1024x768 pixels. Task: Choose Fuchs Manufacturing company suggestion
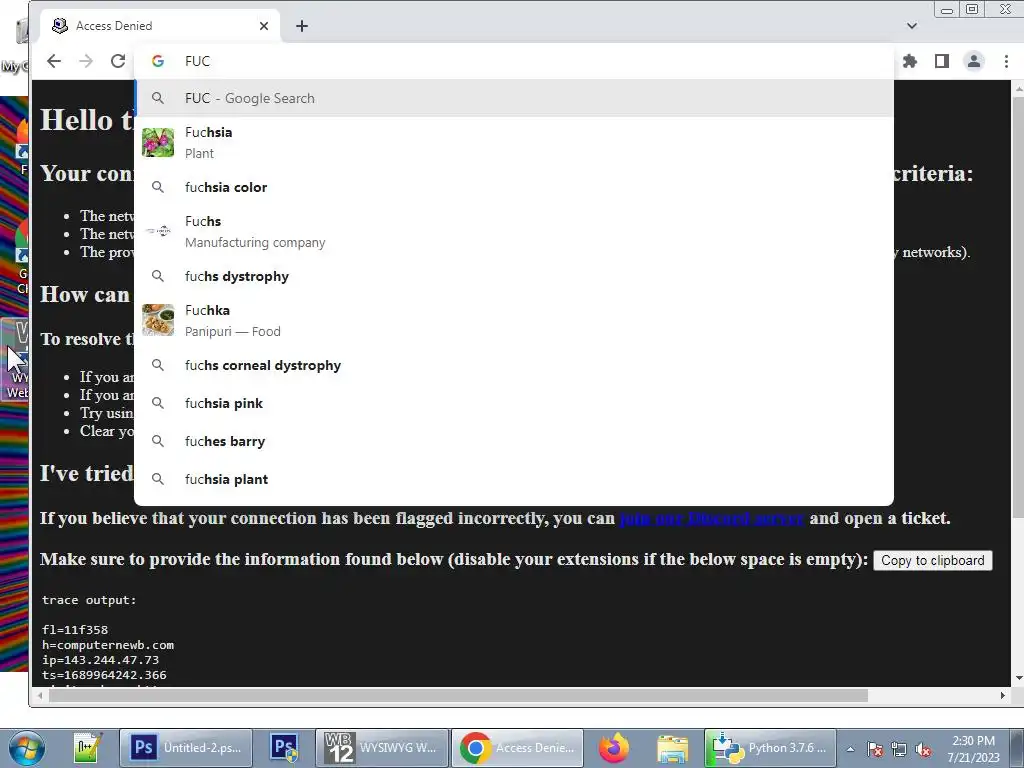513,231
